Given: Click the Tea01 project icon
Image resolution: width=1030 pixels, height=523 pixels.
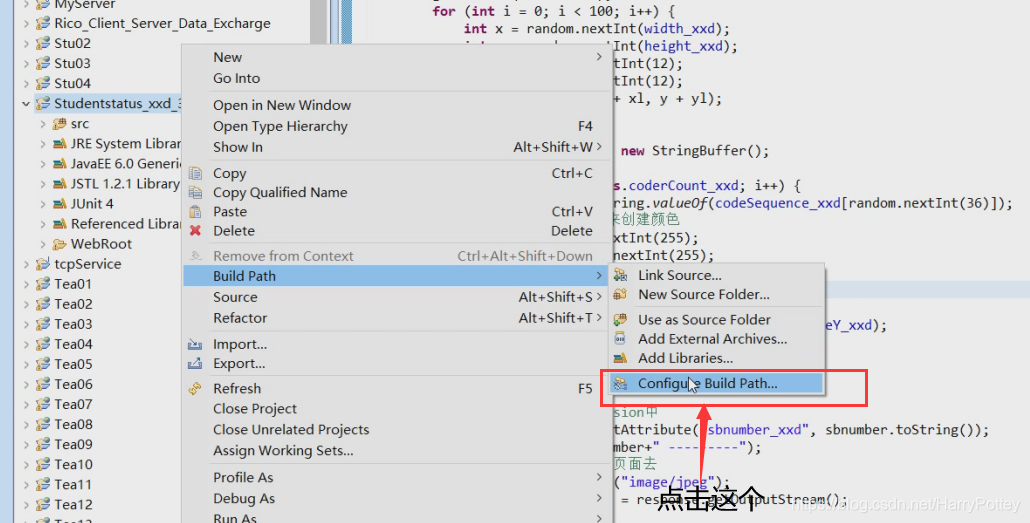Looking at the screenshot, I should pyautogui.click(x=43, y=284).
